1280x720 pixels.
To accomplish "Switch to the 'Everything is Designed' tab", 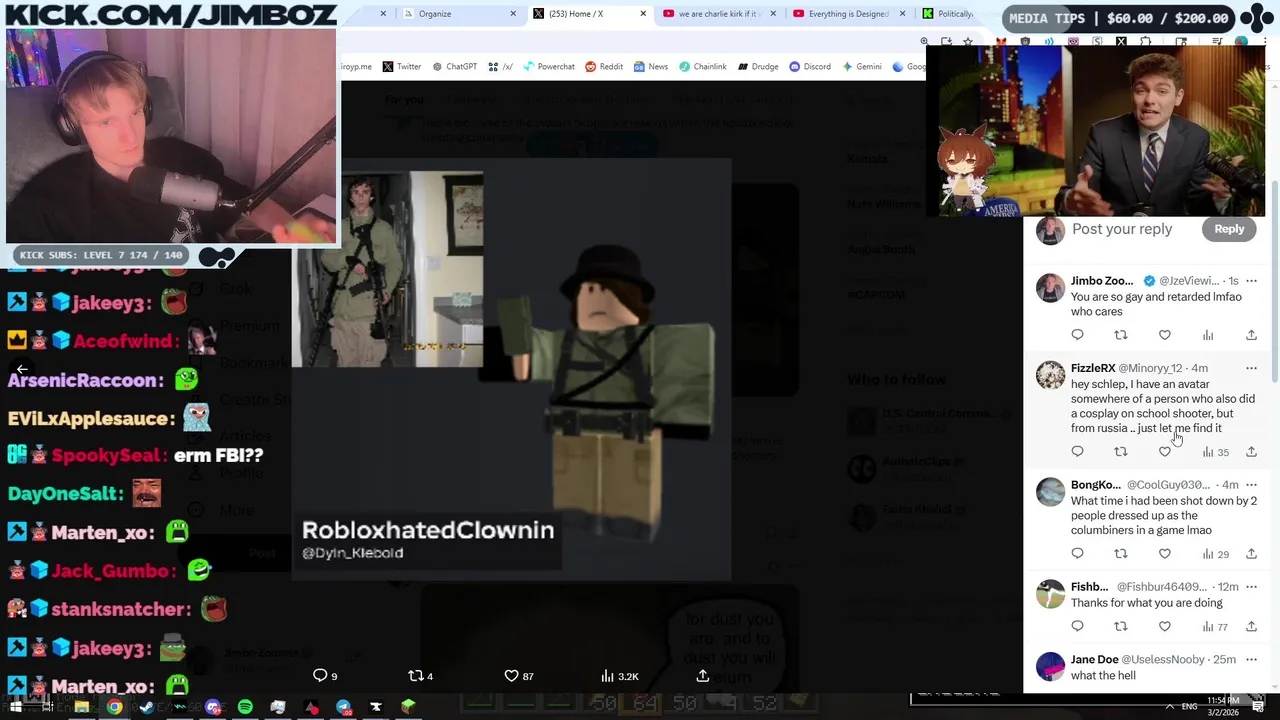I will tap(848, 14).
